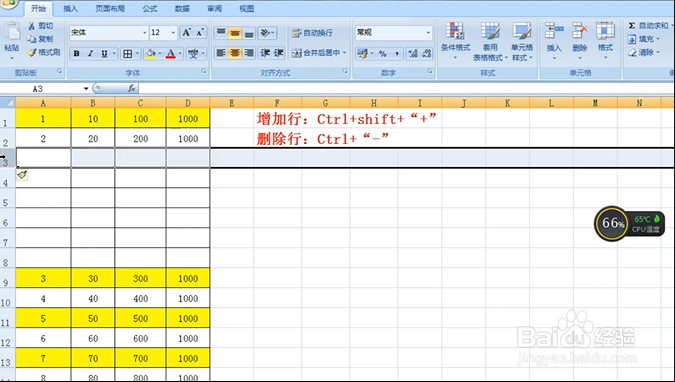
Task: Apply percent style
Action: tap(383, 53)
